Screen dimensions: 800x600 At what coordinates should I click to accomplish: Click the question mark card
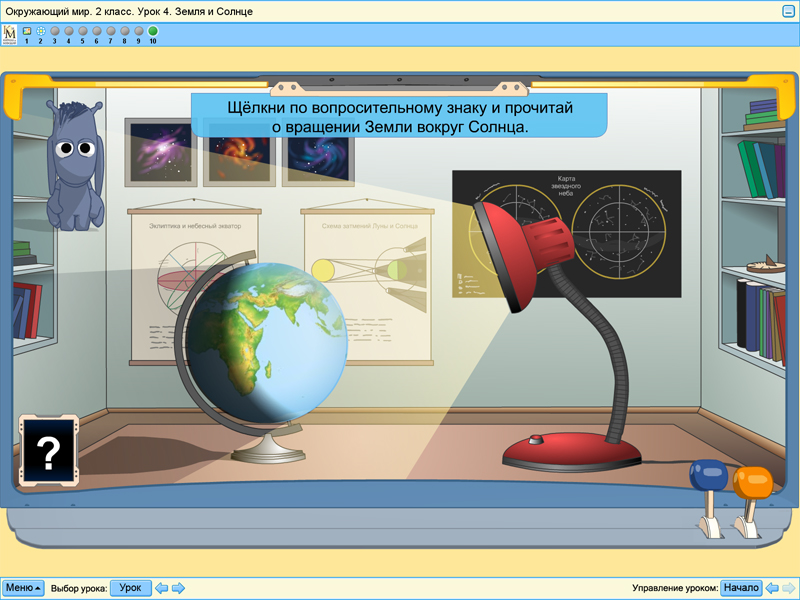point(48,453)
